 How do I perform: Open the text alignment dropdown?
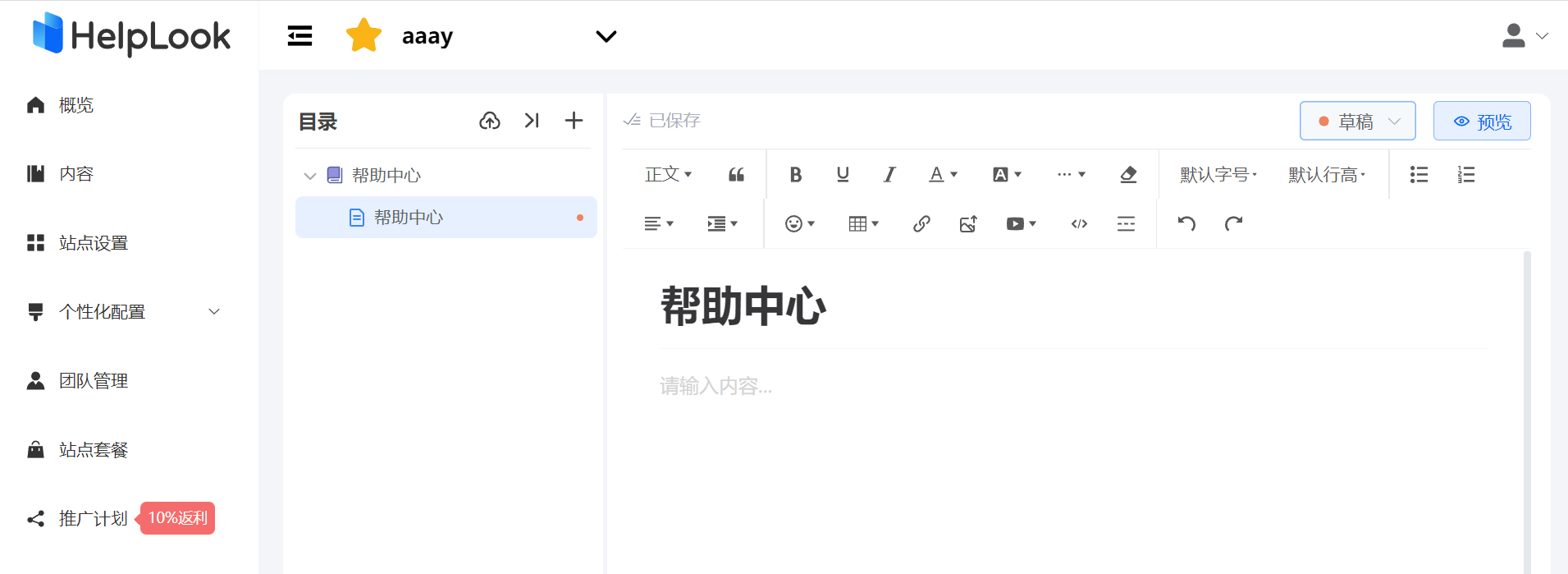[659, 224]
